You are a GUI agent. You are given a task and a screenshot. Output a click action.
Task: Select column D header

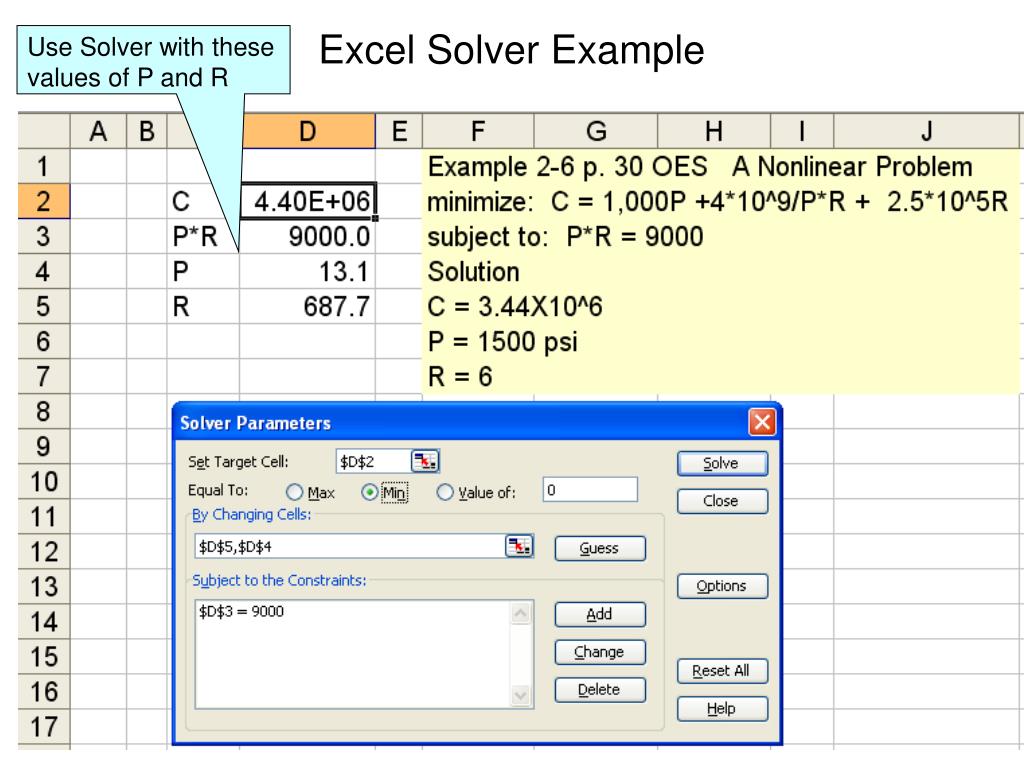308,131
